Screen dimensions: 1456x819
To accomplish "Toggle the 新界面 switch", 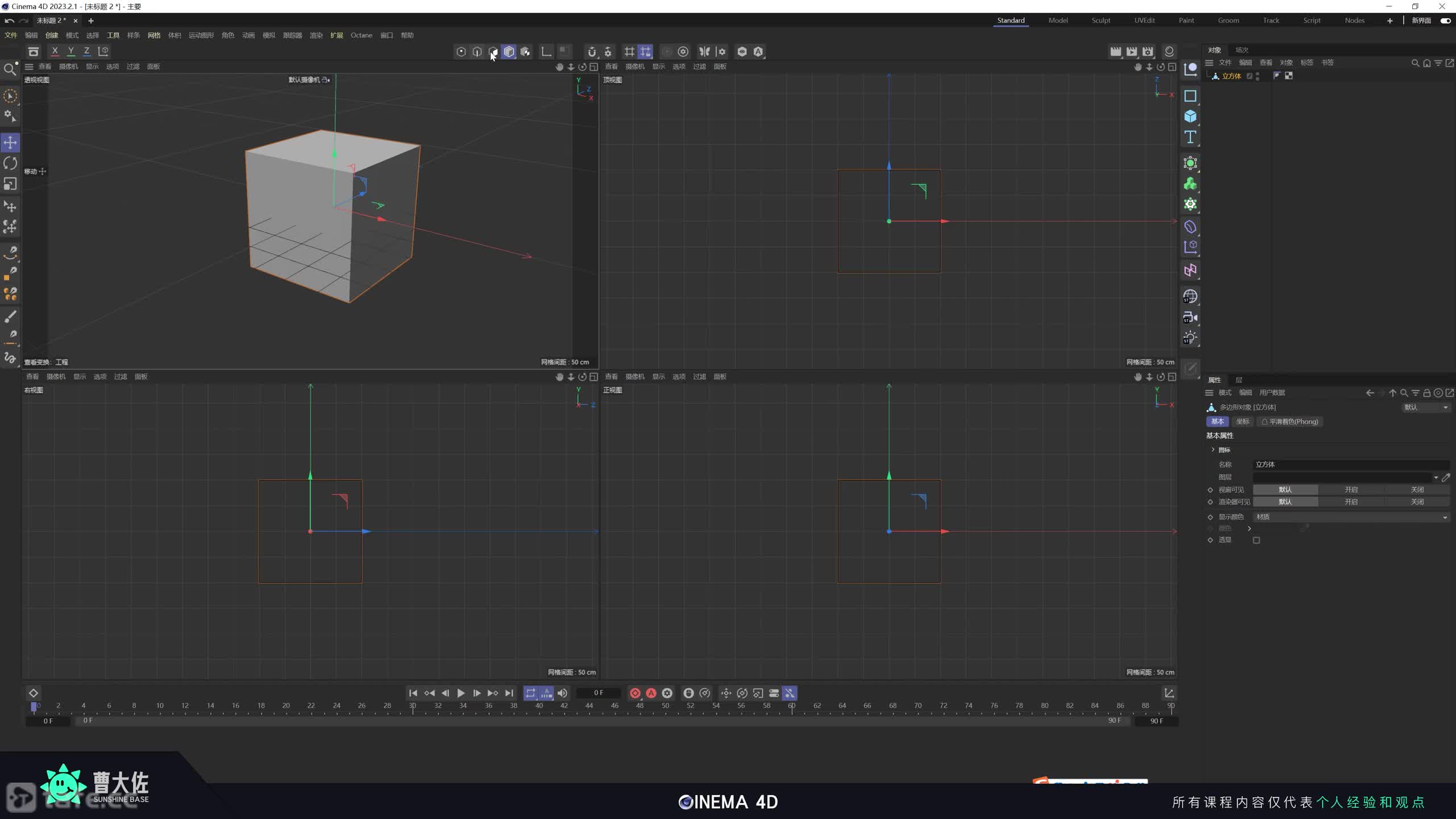I will tap(1445, 20).
